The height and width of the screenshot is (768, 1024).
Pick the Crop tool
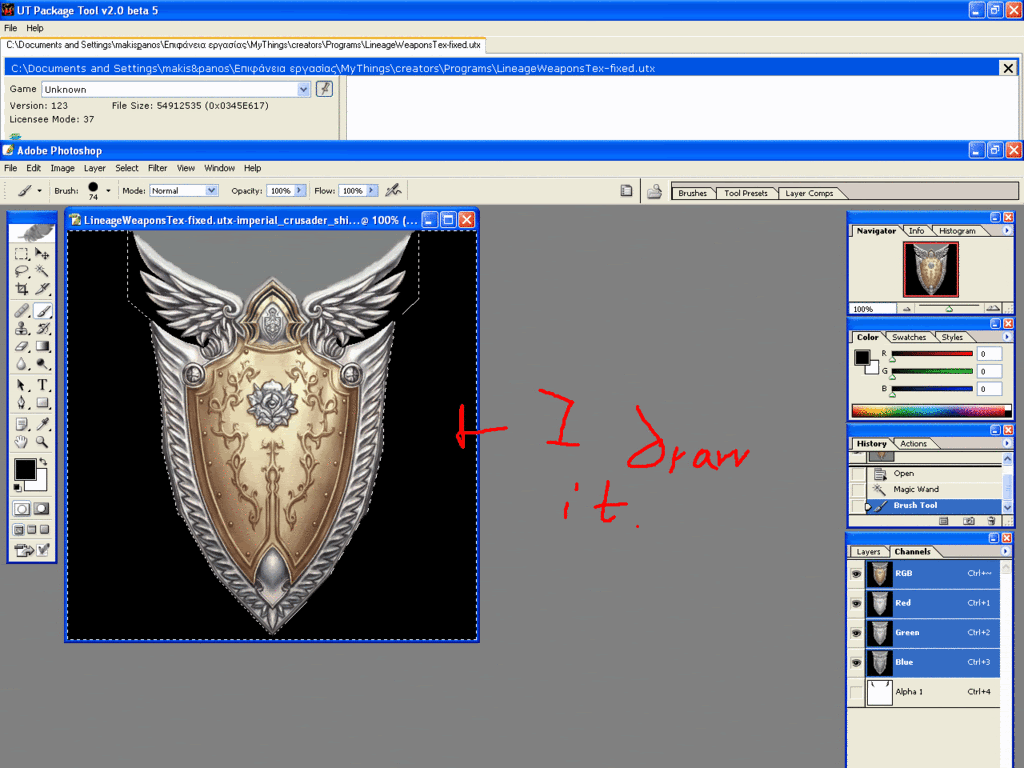(22, 288)
